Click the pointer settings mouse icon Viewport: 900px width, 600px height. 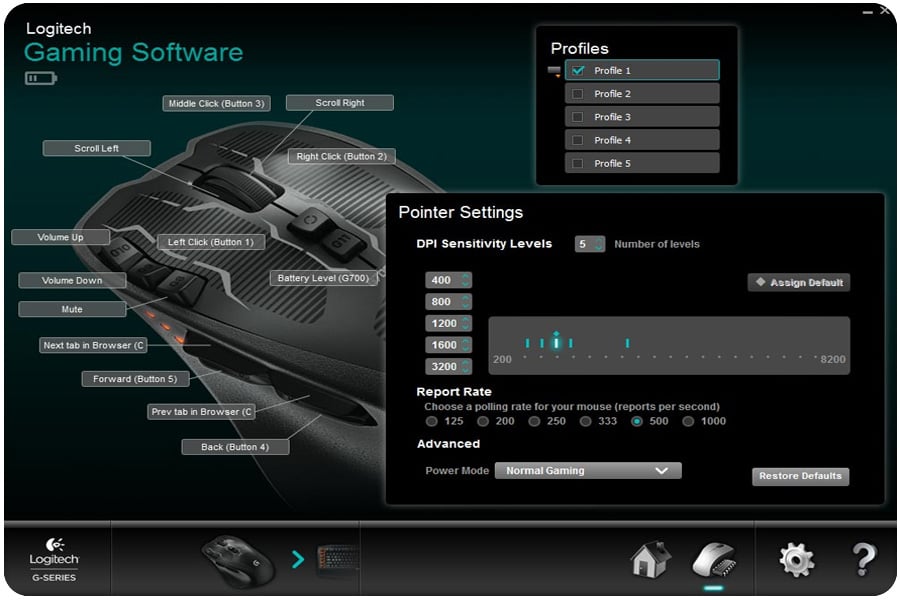tap(714, 559)
